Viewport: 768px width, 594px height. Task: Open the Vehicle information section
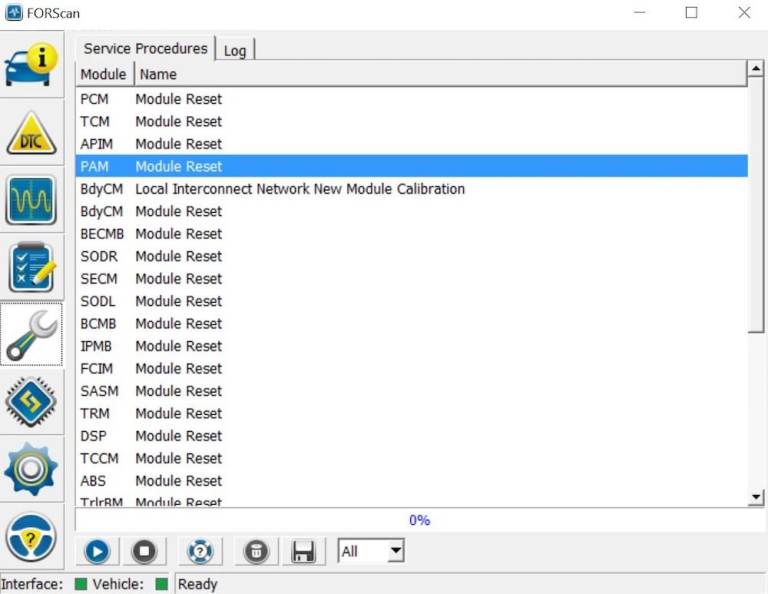(32, 65)
